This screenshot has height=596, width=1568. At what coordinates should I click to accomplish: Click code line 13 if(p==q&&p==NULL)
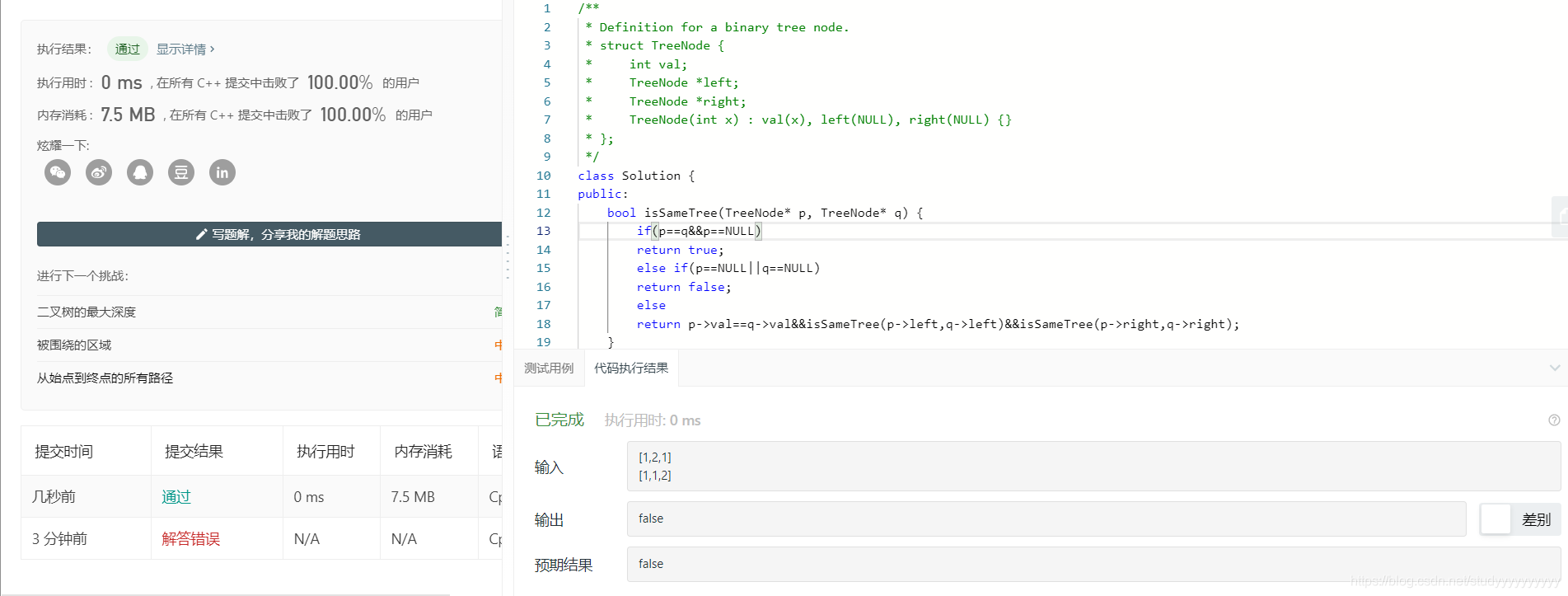699,231
